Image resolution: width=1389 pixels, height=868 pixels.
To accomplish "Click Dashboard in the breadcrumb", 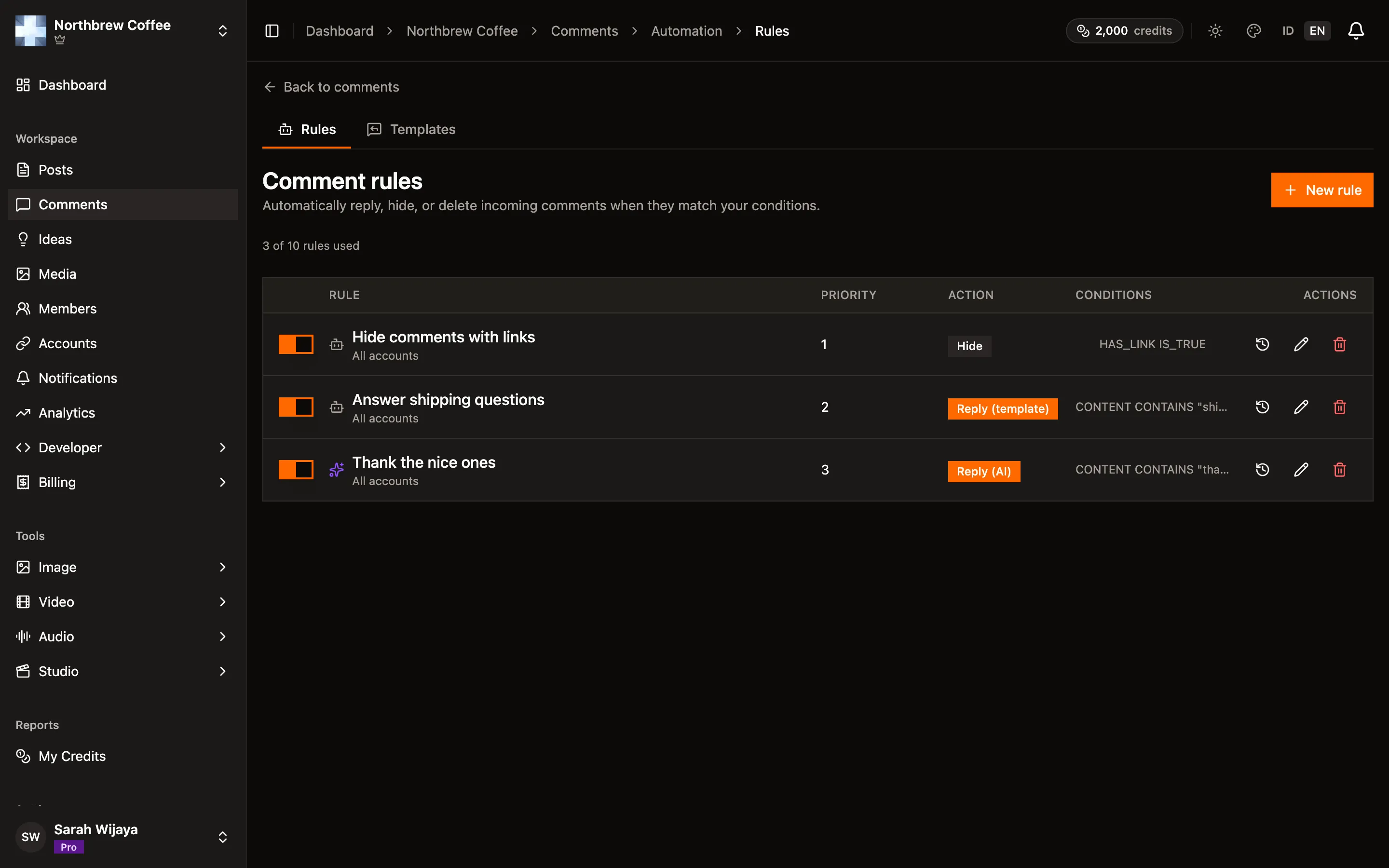I will point(339,31).
